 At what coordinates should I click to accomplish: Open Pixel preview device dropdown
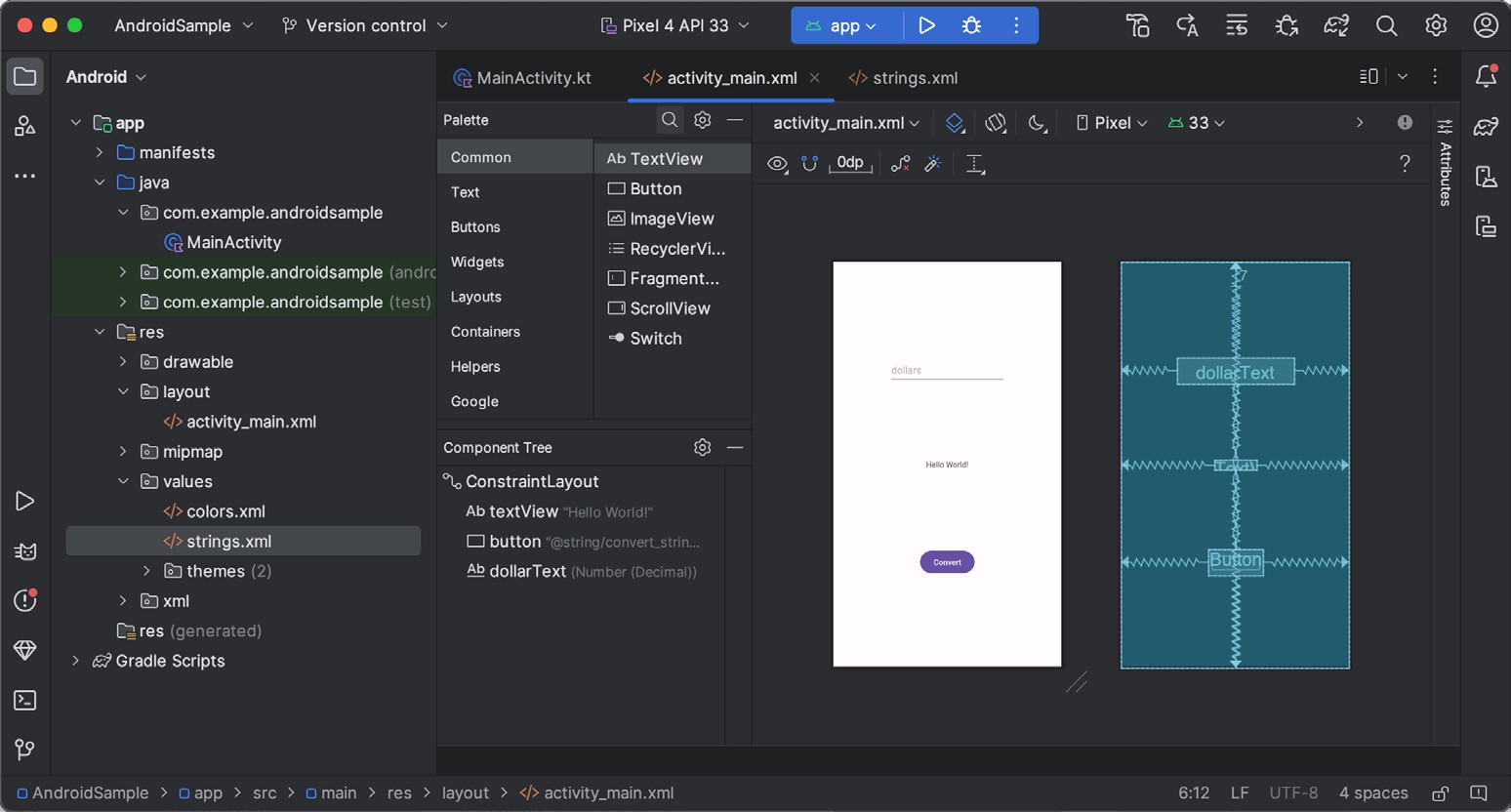click(1111, 122)
